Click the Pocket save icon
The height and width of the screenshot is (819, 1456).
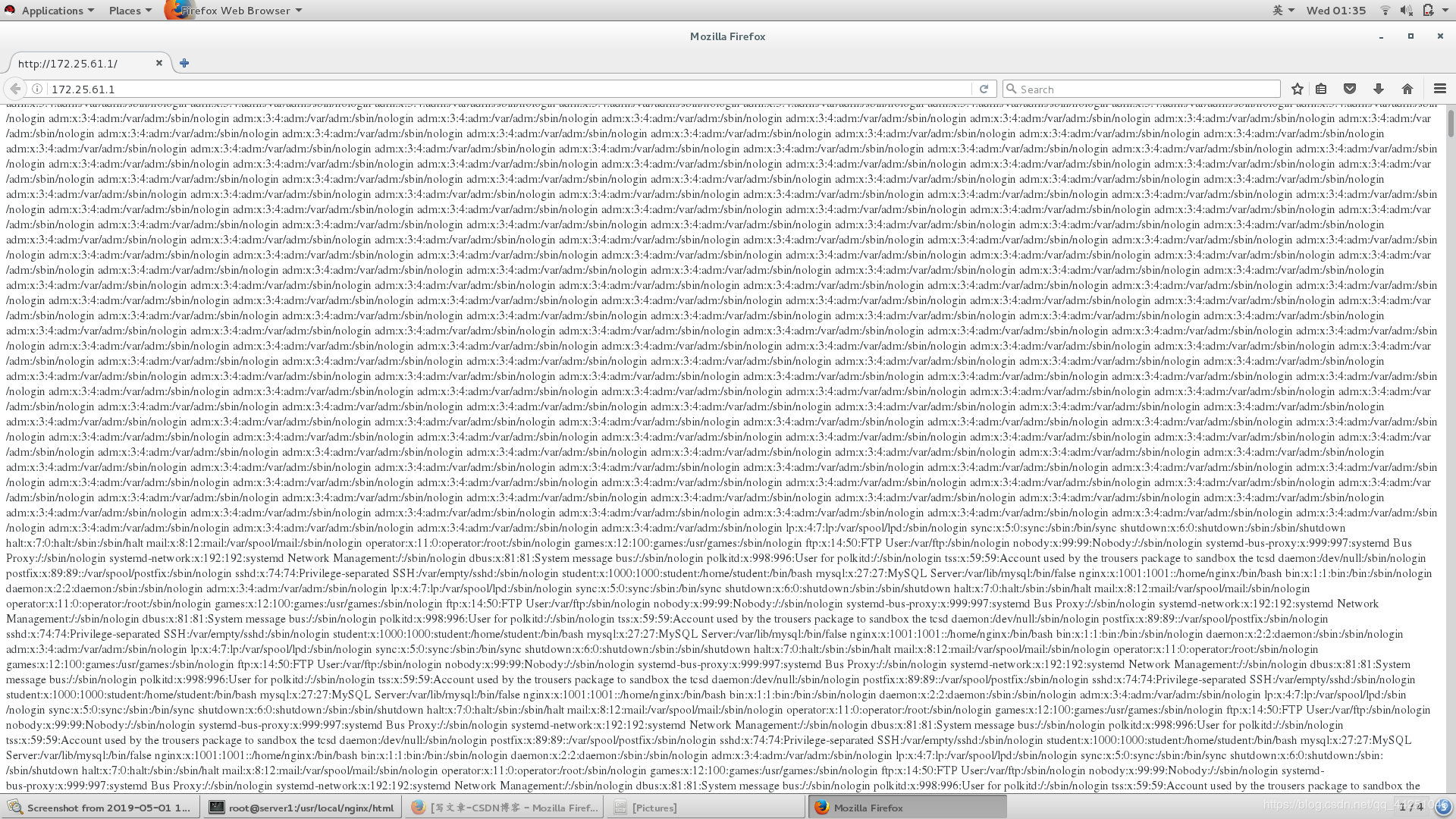coord(1350,89)
